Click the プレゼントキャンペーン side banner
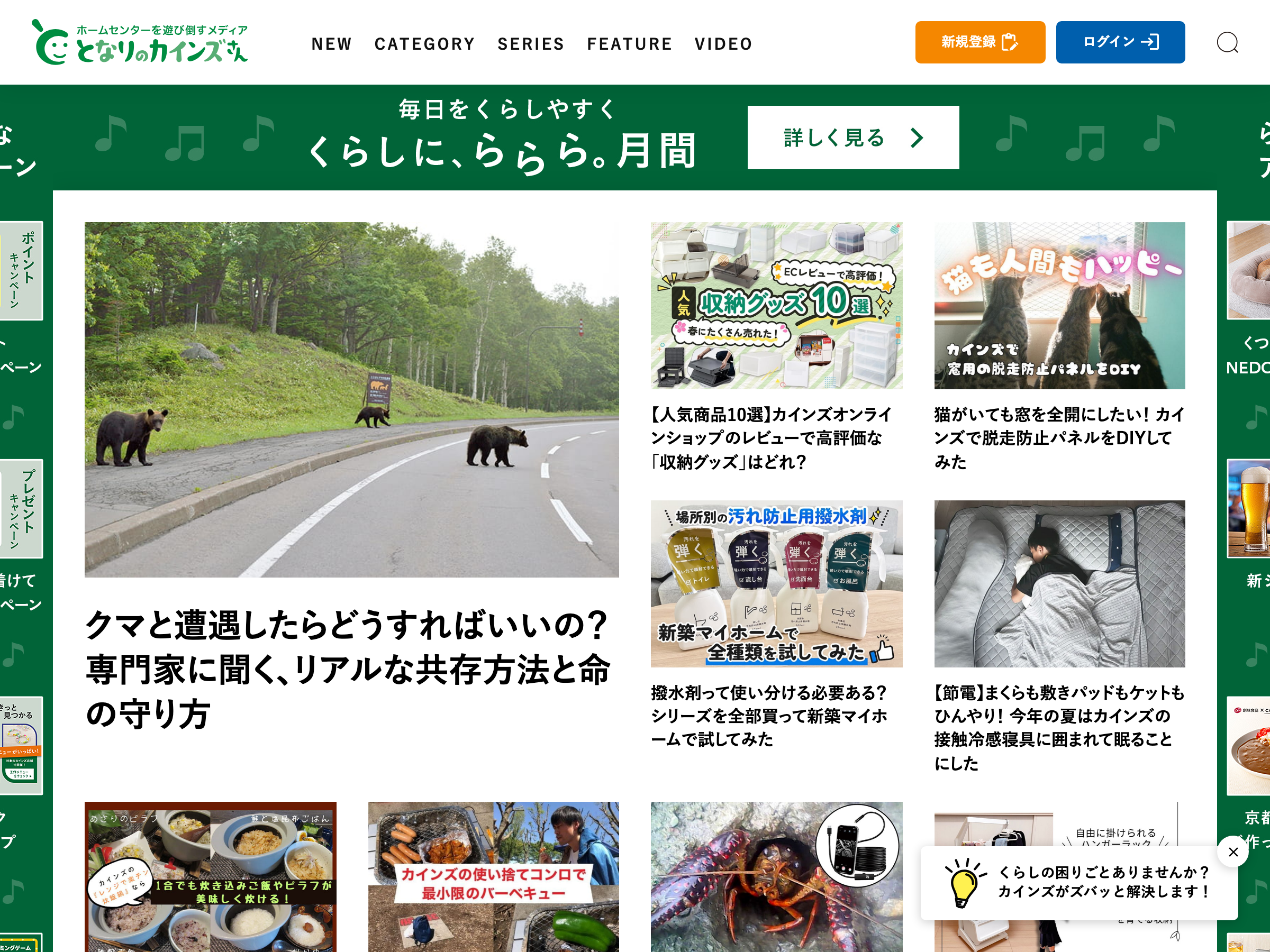 21,508
